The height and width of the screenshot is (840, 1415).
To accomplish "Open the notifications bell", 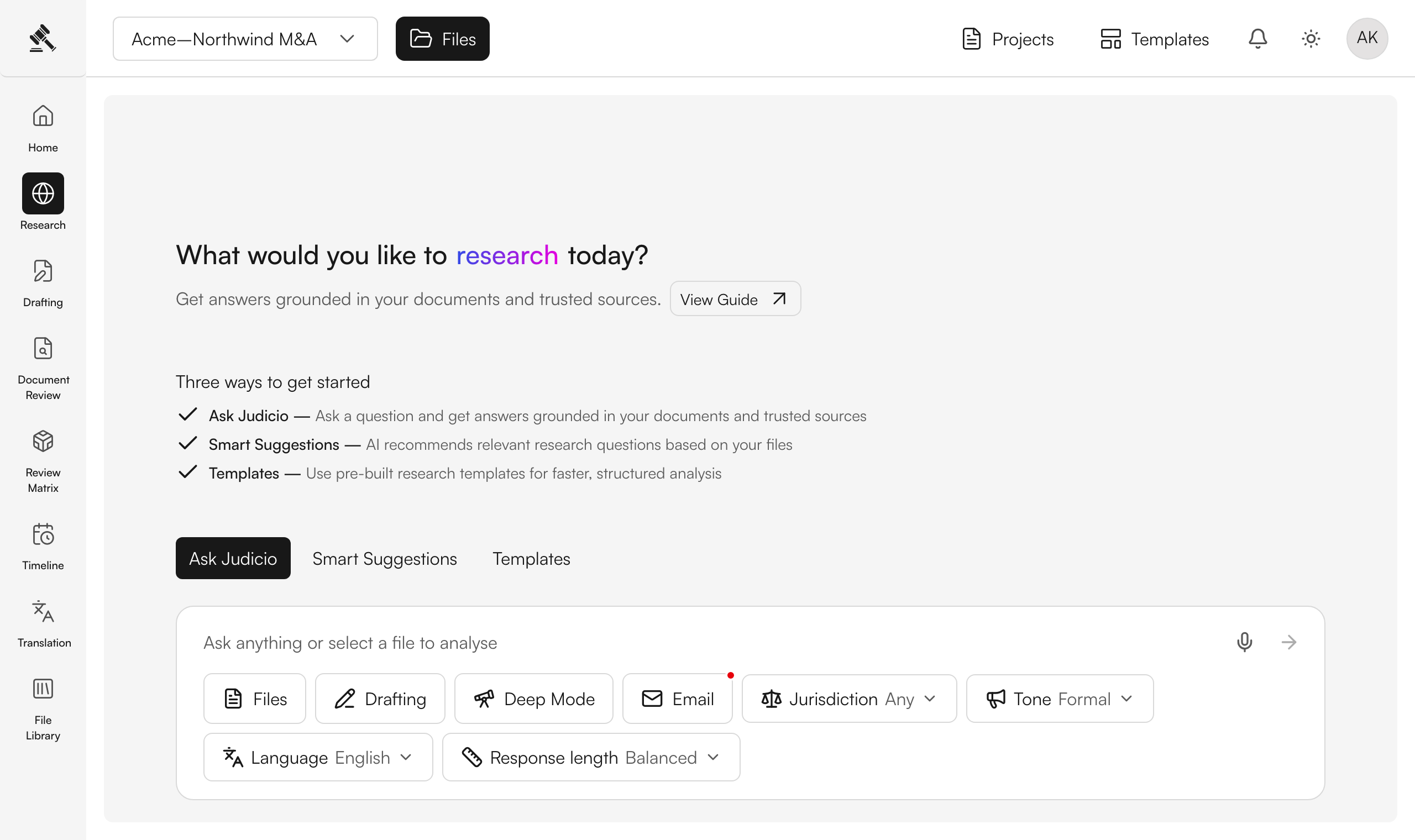I will (x=1257, y=39).
